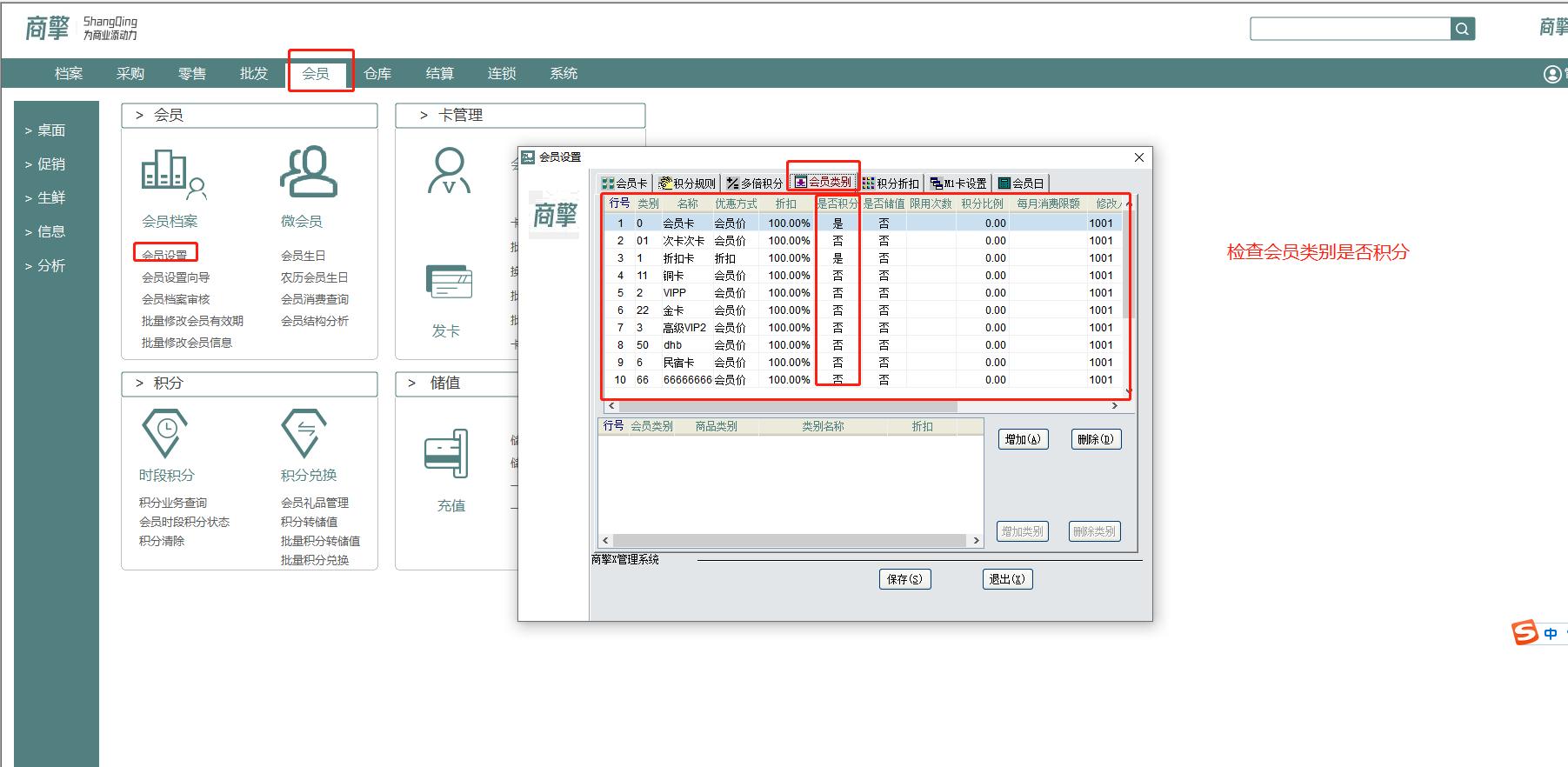Viewport: 1568px width, 767px height.
Task: Click the top search input field
Action: click(x=1350, y=29)
